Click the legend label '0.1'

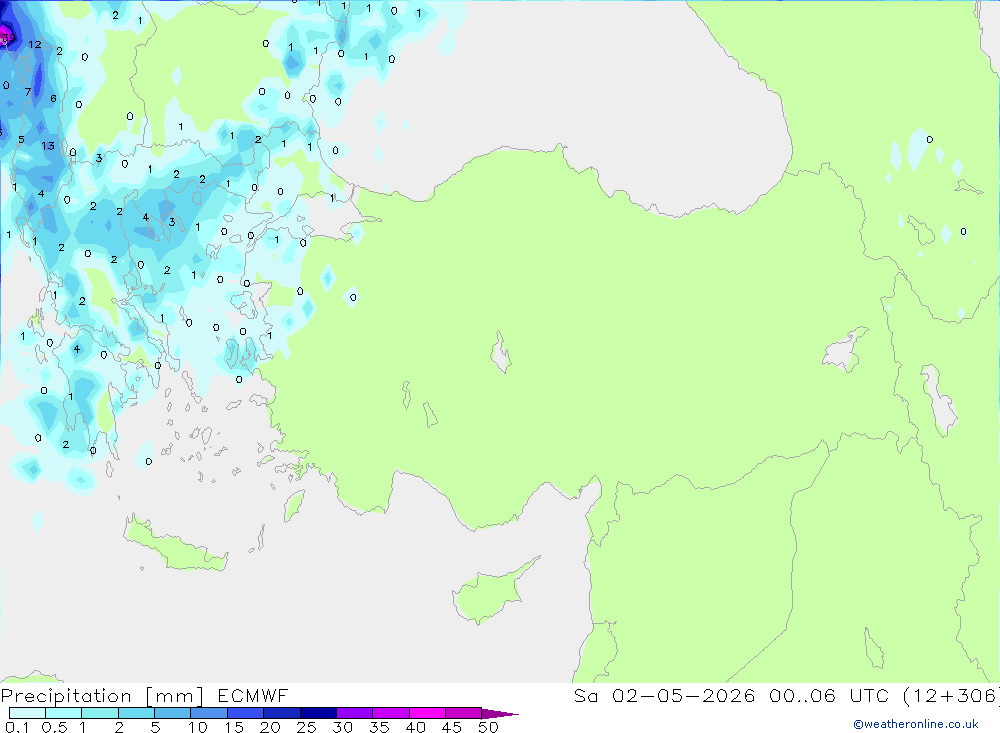point(17,727)
